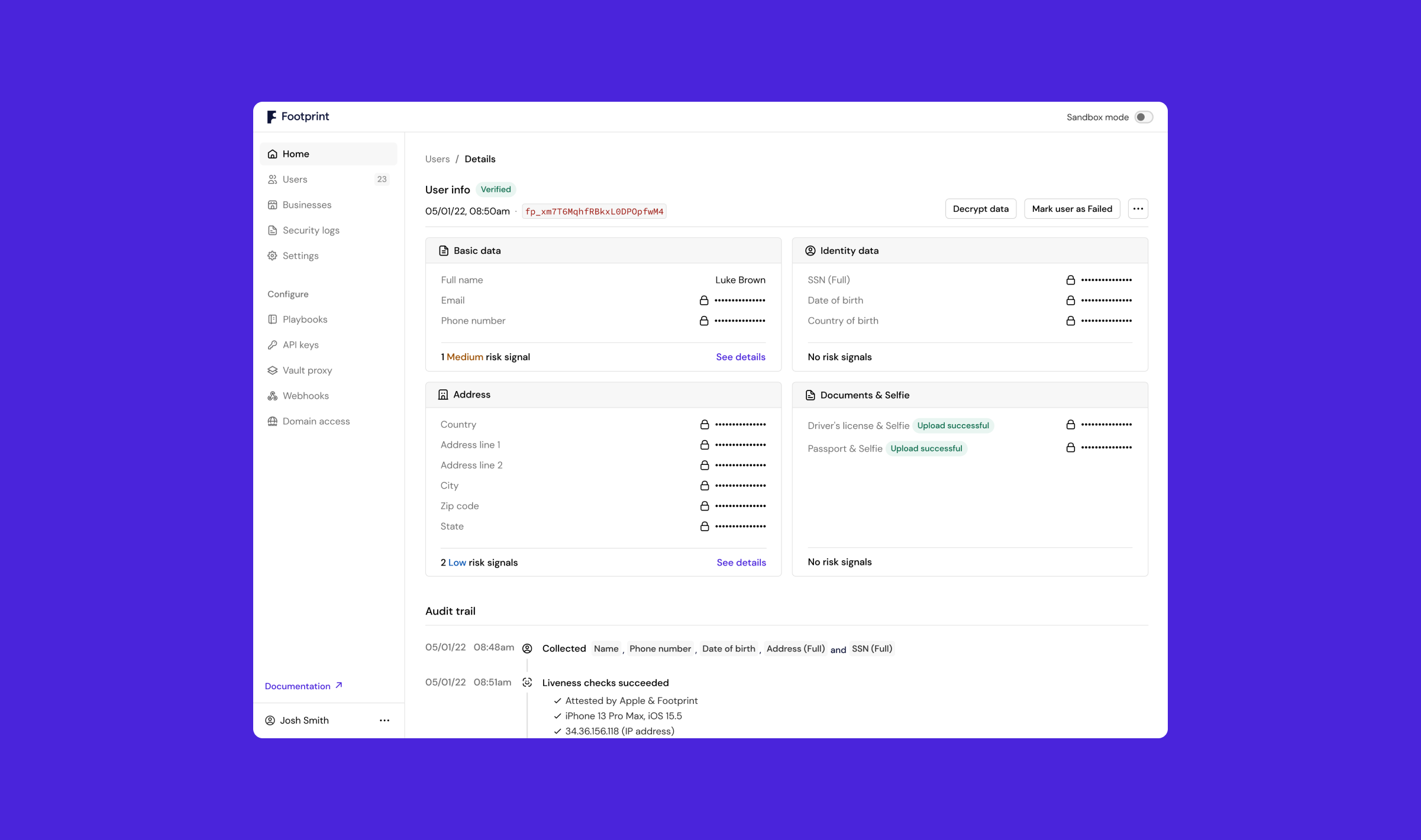1421x840 pixels.
Task: Click the lock icon beside Email
Action: [704, 301]
